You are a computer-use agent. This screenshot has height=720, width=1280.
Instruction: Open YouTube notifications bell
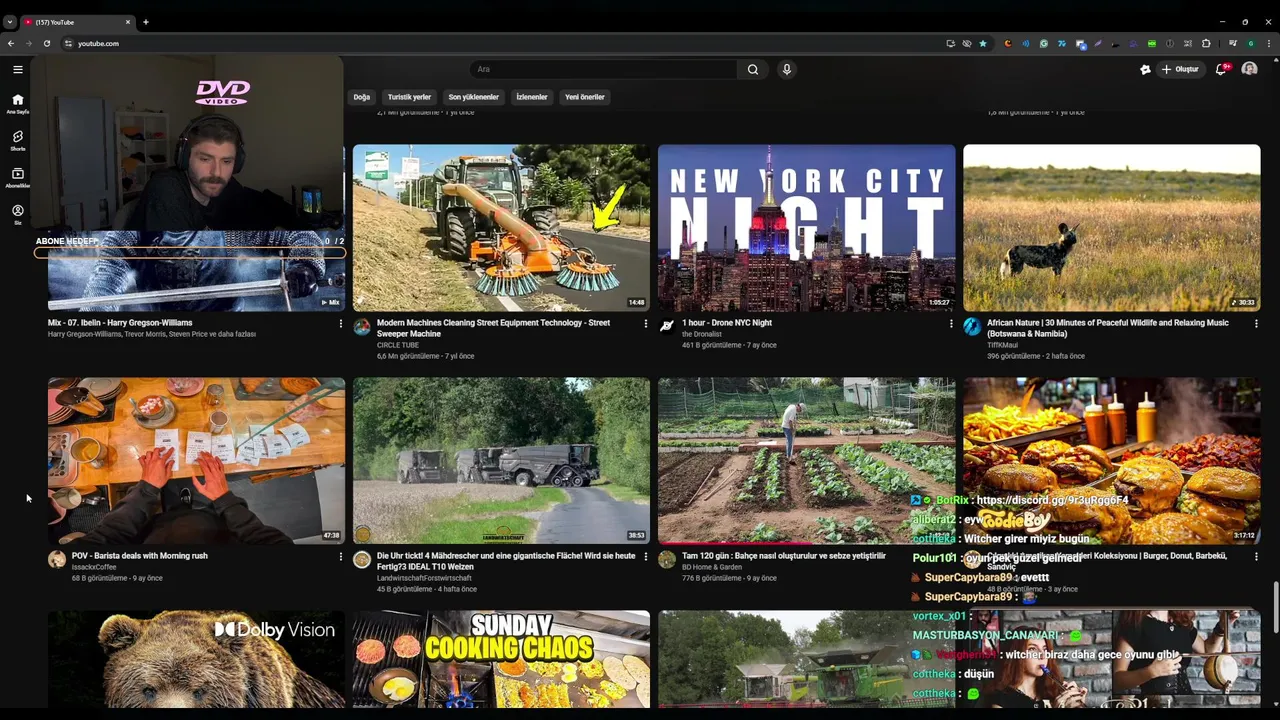[1221, 69]
